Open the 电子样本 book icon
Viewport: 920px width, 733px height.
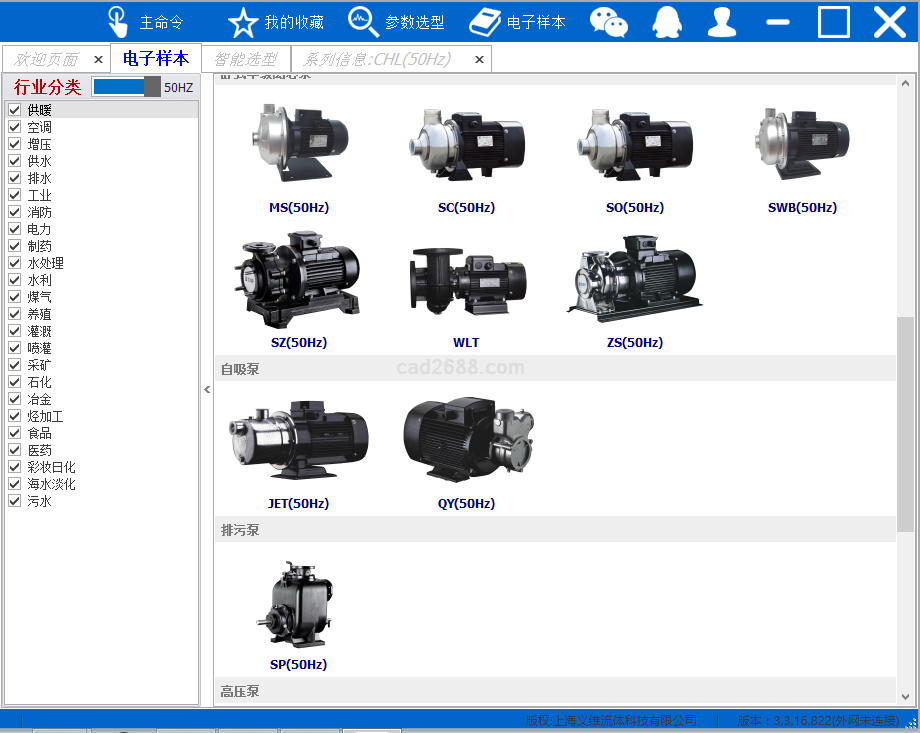point(485,22)
